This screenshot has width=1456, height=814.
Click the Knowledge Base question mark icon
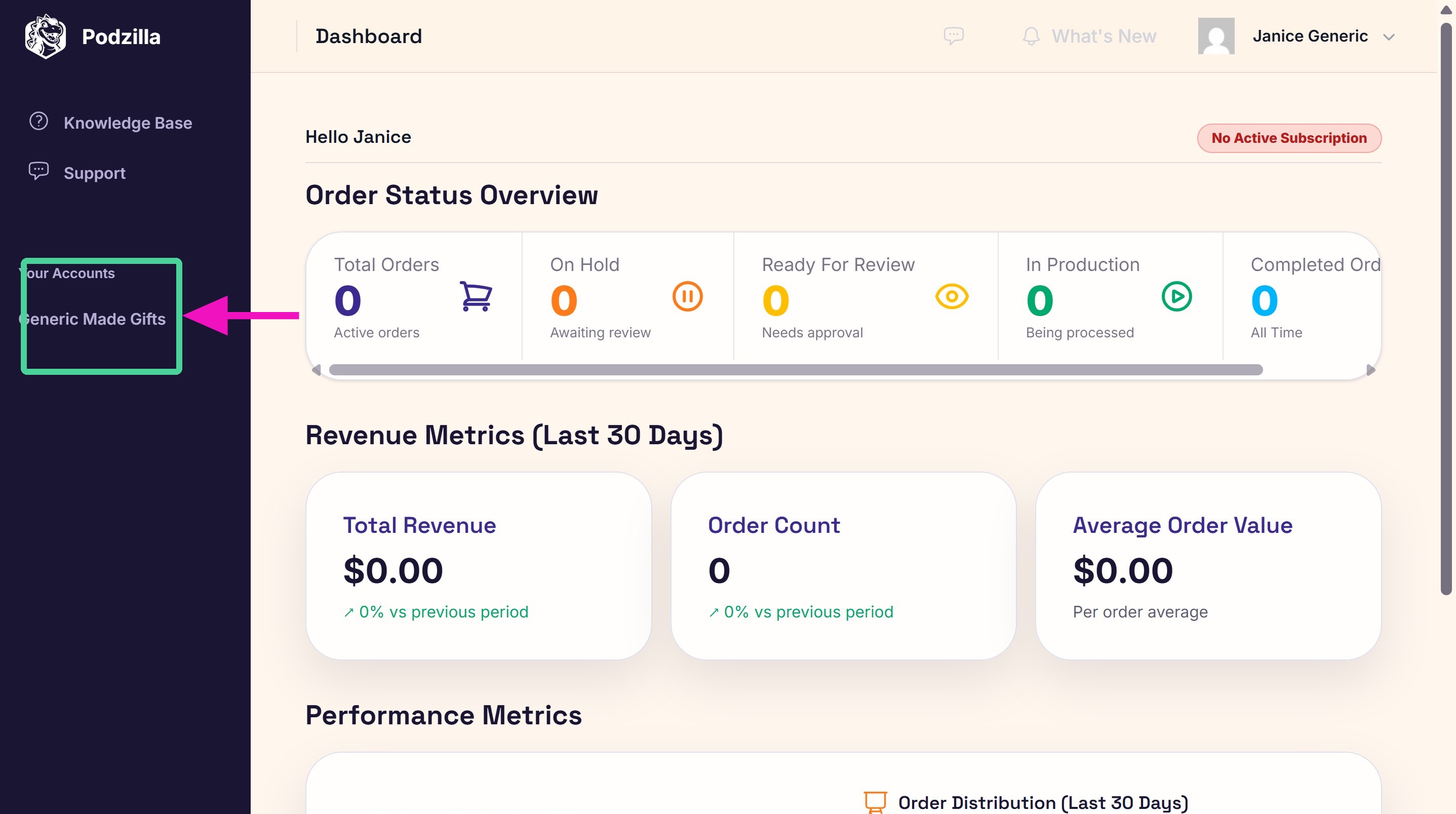point(38,121)
